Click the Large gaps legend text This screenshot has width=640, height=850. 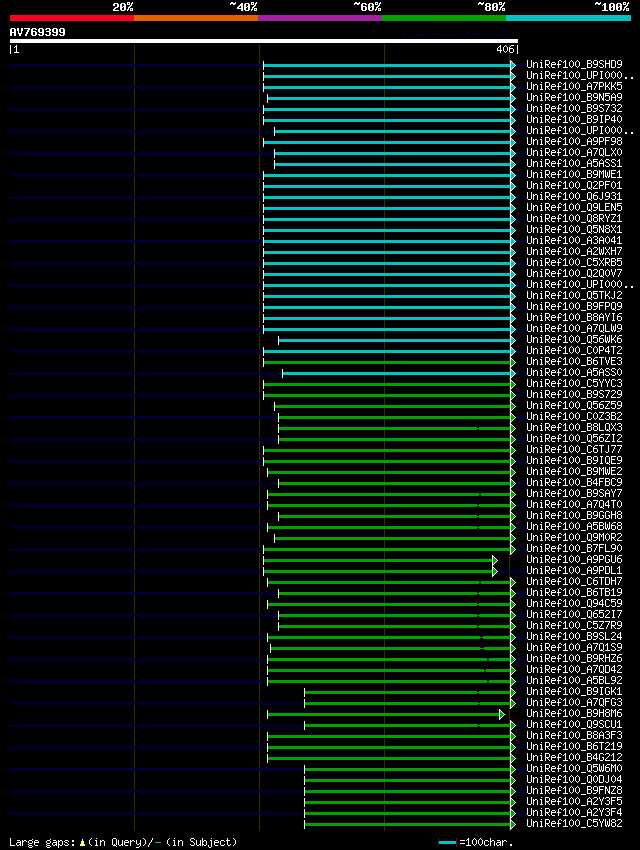(123, 842)
